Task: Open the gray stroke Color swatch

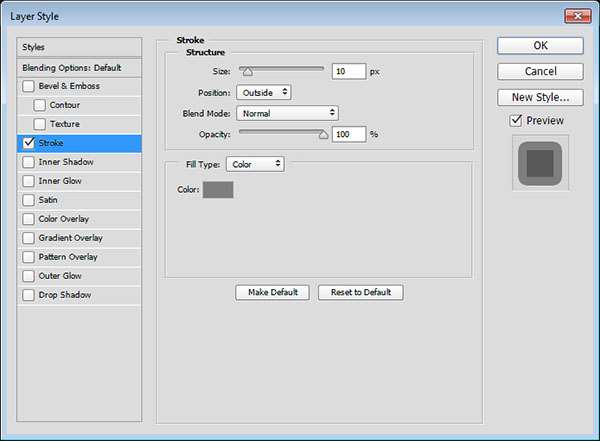Action: [x=218, y=190]
